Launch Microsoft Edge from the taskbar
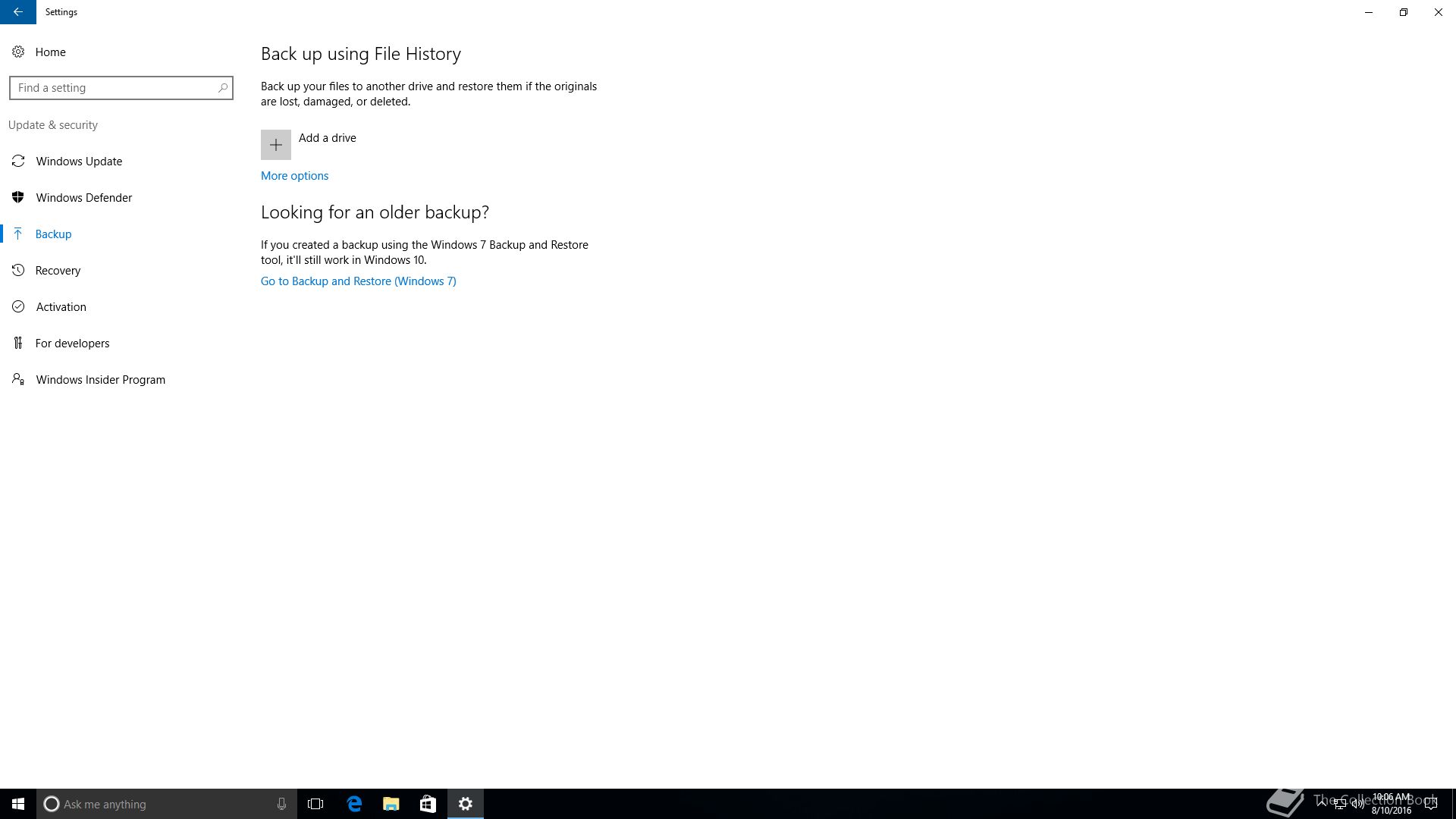 pos(354,804)
